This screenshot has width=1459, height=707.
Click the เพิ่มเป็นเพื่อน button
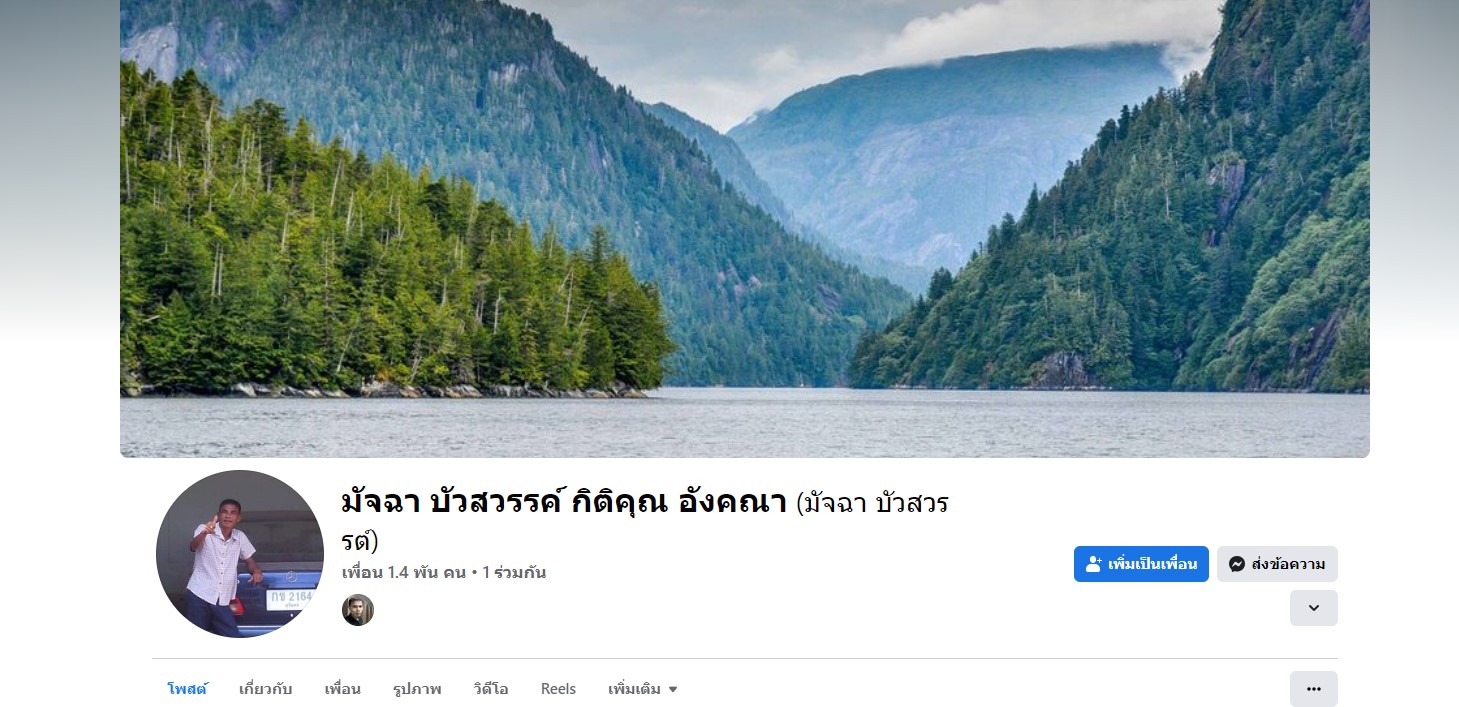pyautogui.click(x=1141, y=564)
